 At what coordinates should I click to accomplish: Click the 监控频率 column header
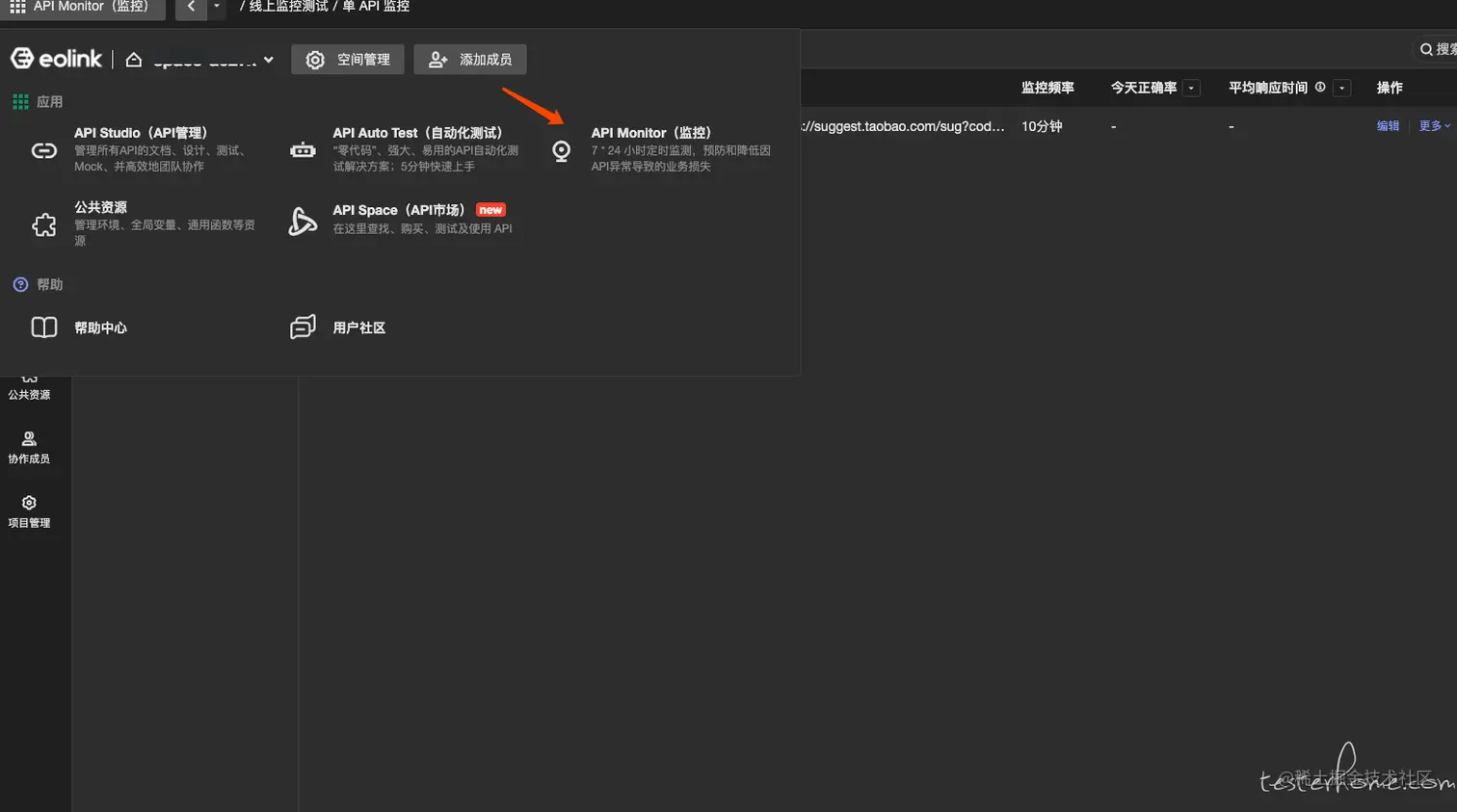click(x=1047, y=88)
